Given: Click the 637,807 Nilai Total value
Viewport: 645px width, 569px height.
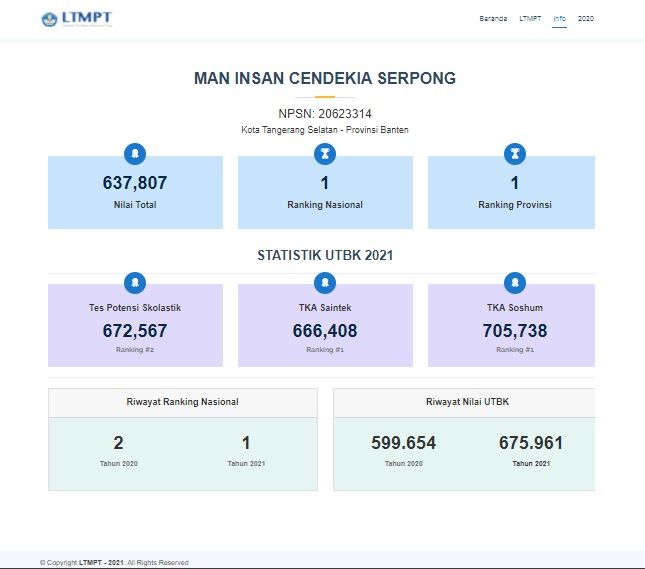Looking at the screenshot, I should click(x=135, y=183).
